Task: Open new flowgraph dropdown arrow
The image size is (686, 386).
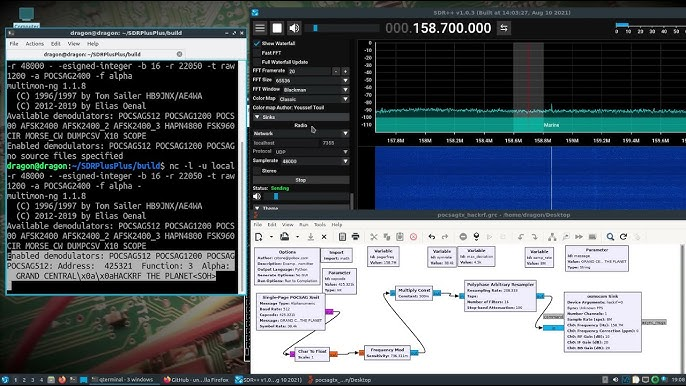Action: (271, 237)
